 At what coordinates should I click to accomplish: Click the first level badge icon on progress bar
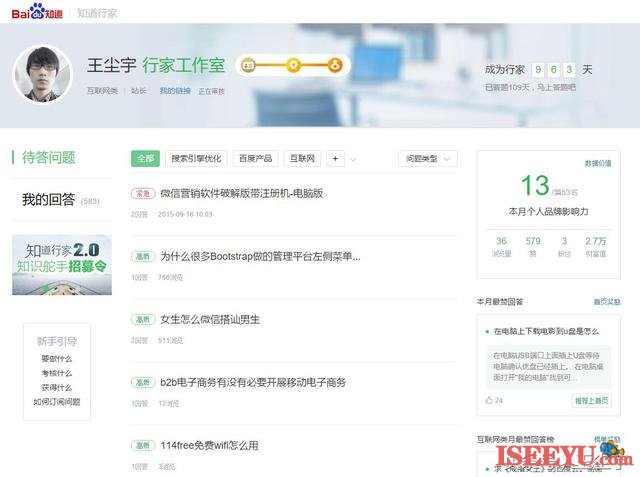tap(248, 65)
